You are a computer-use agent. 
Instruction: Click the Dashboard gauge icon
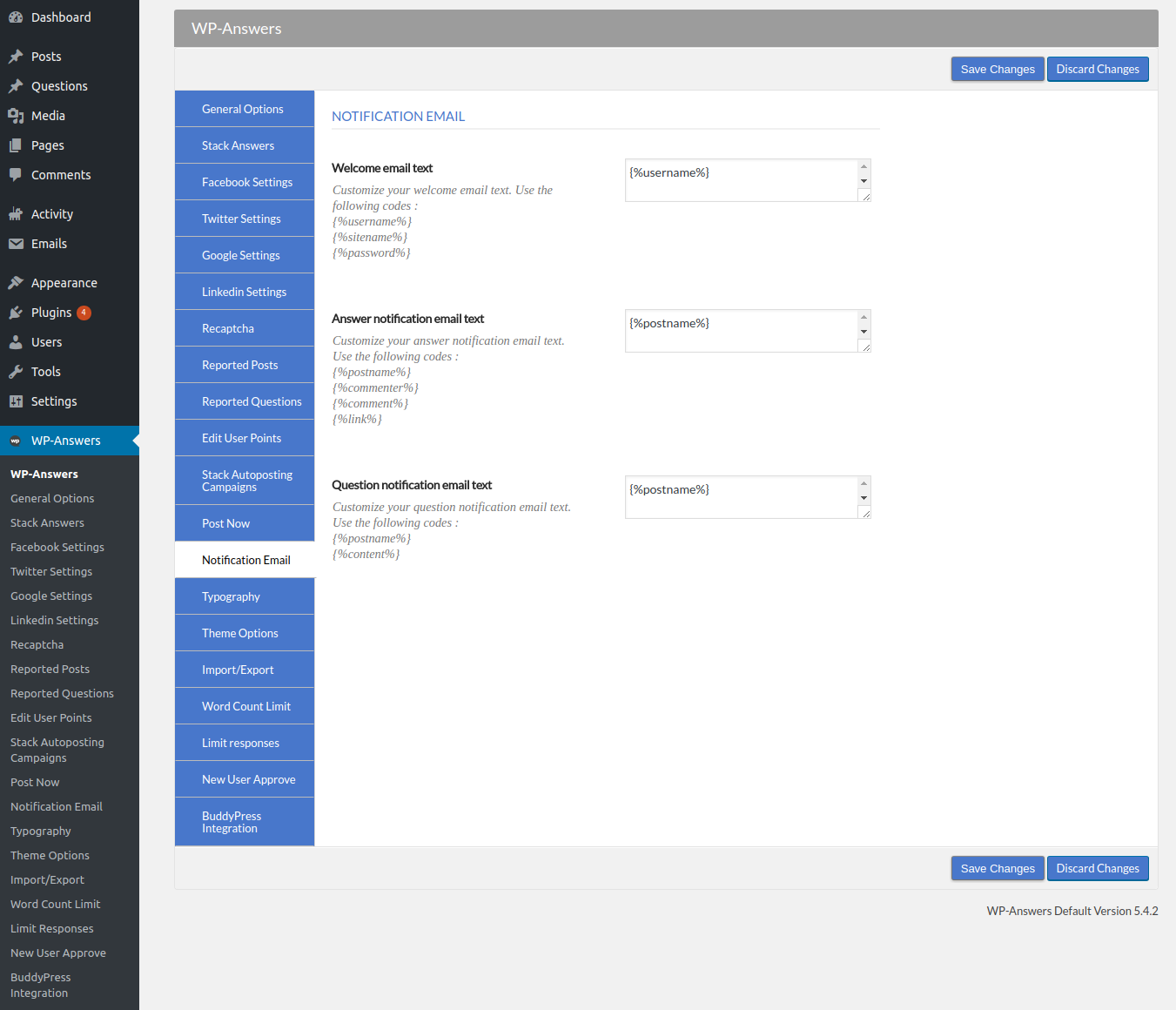click(x=16, y=17)
